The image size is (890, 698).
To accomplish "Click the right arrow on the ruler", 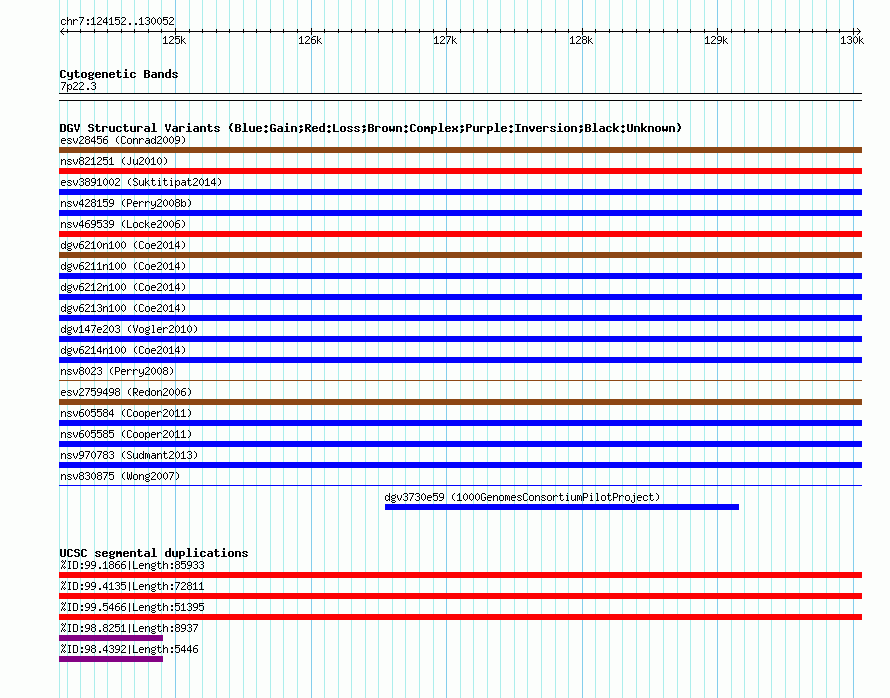I will [x=858, y=31].
